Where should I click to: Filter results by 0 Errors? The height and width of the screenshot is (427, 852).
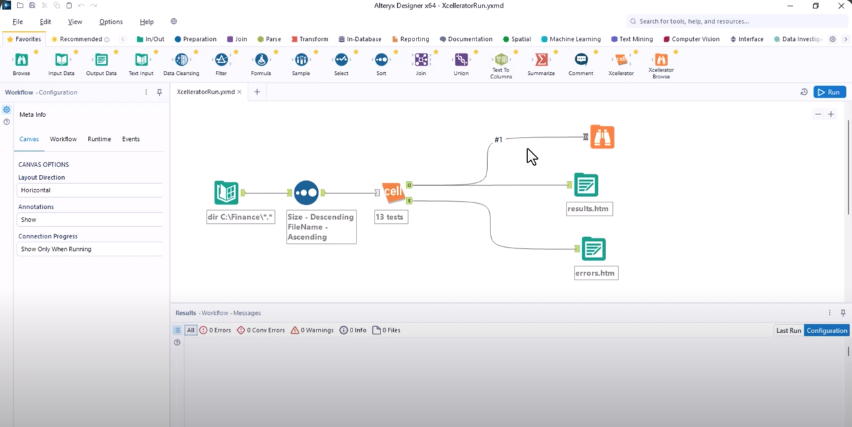(215, 330)
